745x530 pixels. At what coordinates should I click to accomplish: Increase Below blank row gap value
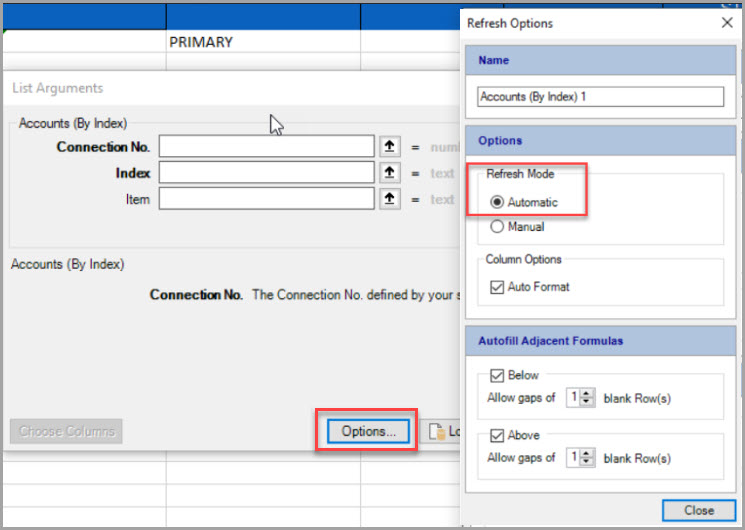pyautogui.click(x=588, y=391)
